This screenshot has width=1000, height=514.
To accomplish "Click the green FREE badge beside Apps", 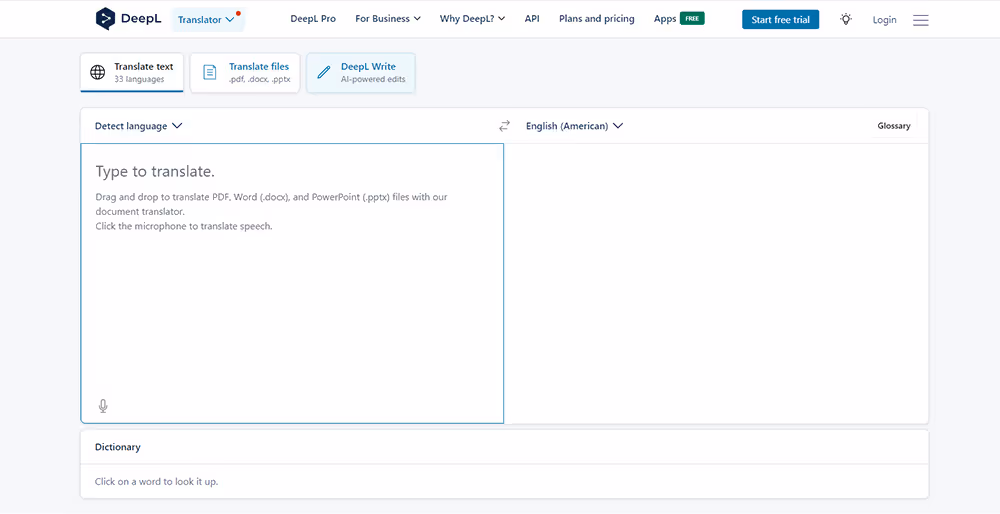I will point(692,18).
